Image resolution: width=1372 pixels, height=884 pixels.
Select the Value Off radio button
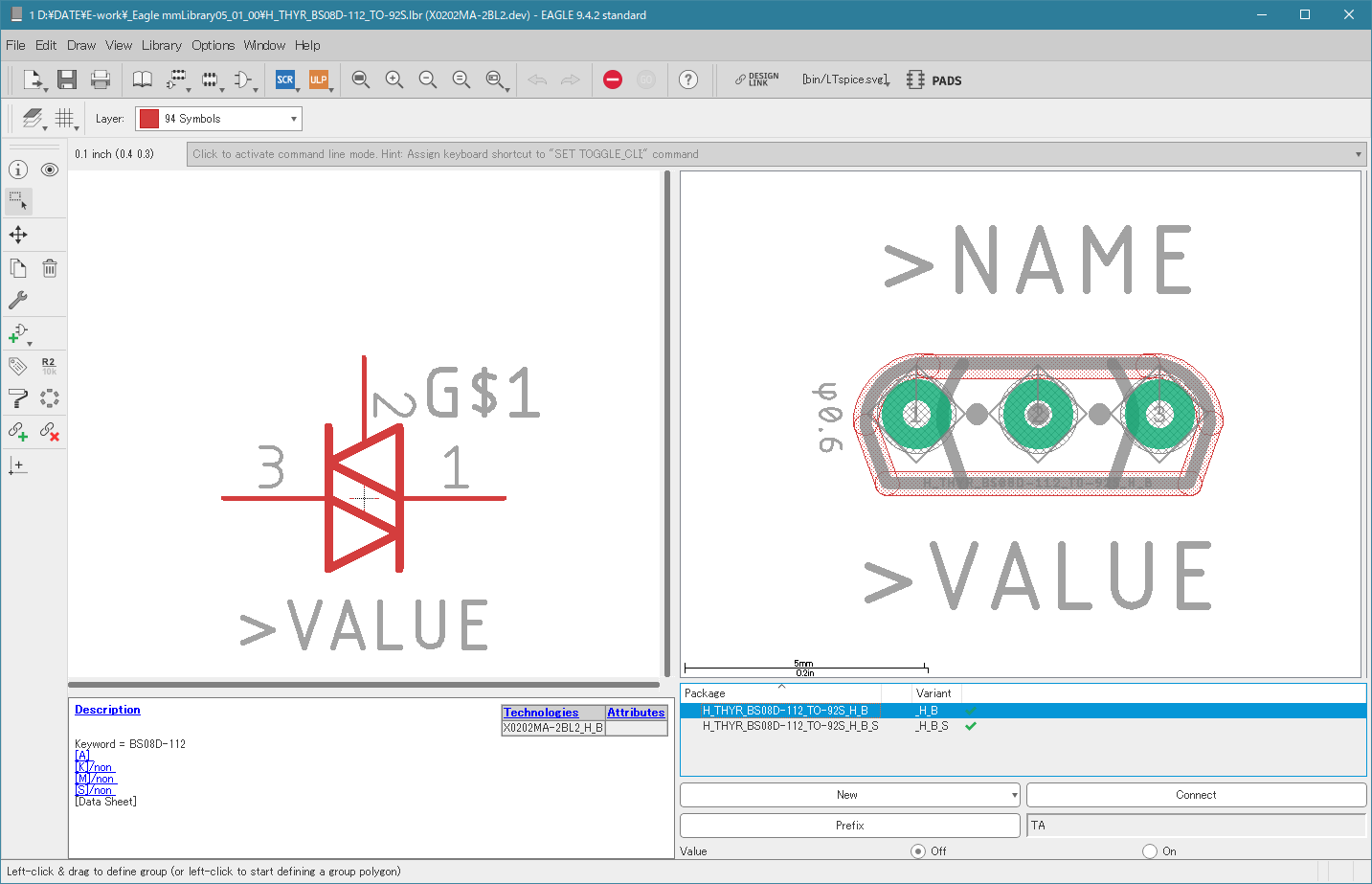click(x=918, y=850)
